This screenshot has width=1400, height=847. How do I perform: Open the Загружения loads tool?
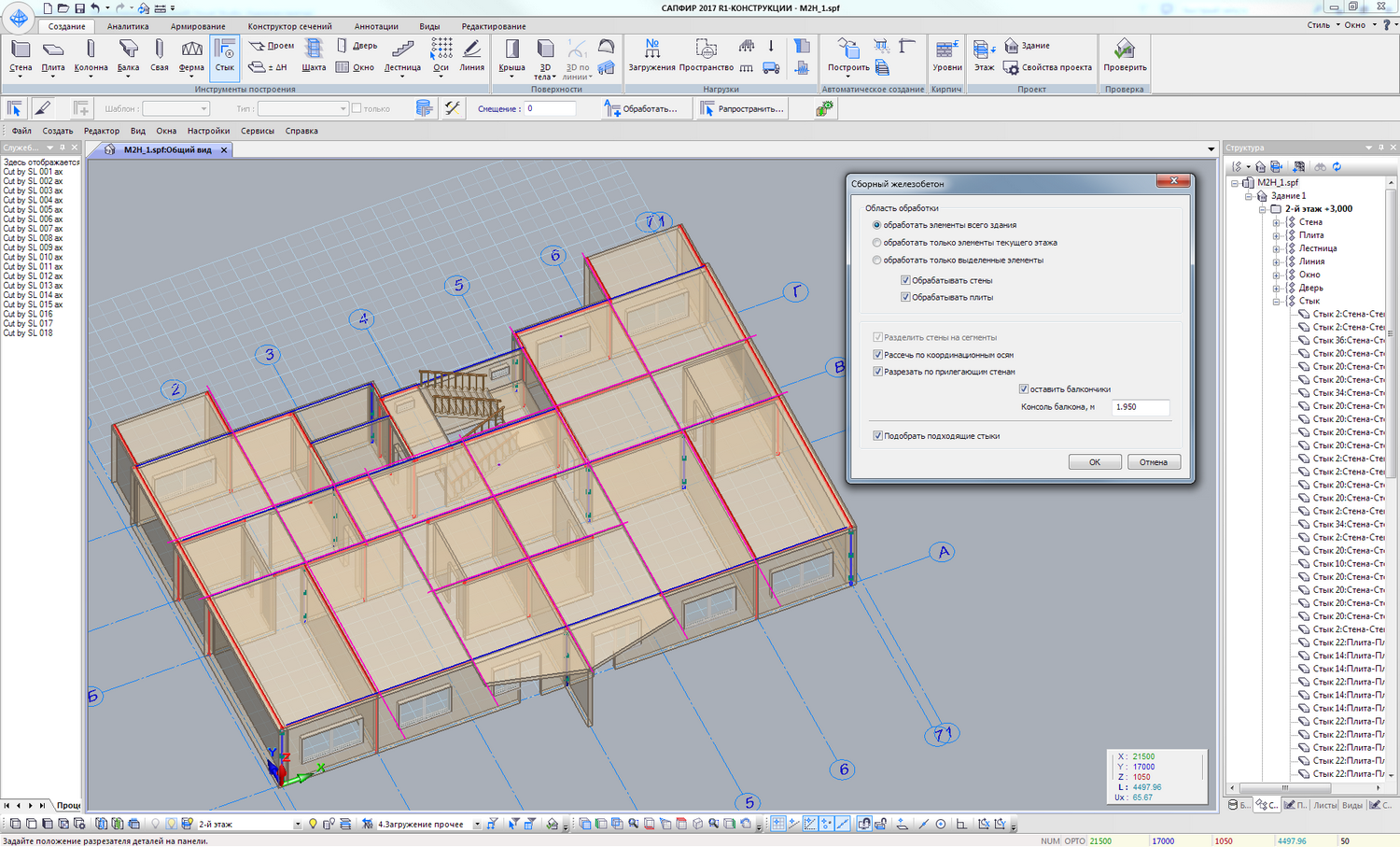(651, 56)
